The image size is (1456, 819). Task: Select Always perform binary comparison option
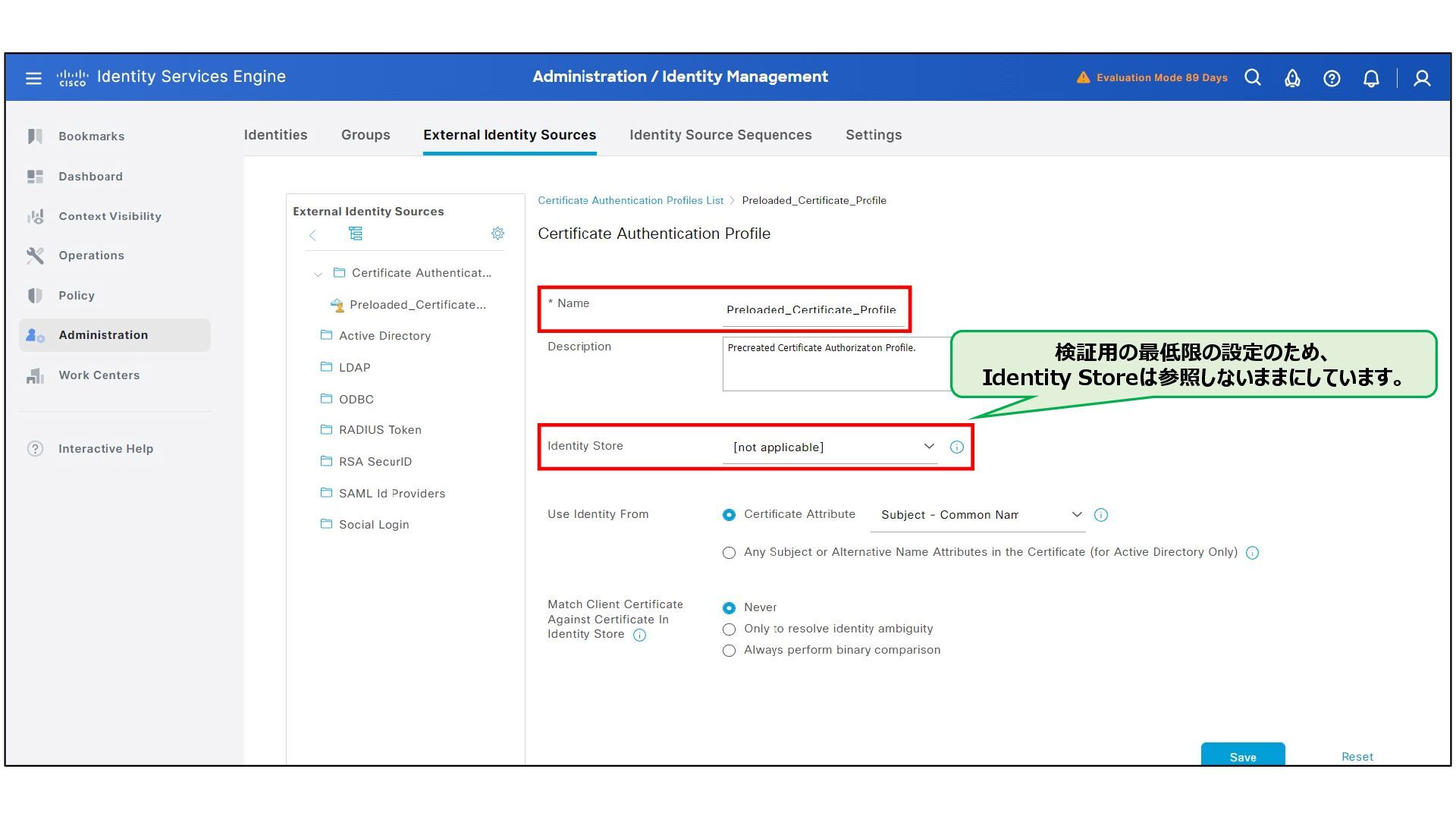tap(729, 651)
